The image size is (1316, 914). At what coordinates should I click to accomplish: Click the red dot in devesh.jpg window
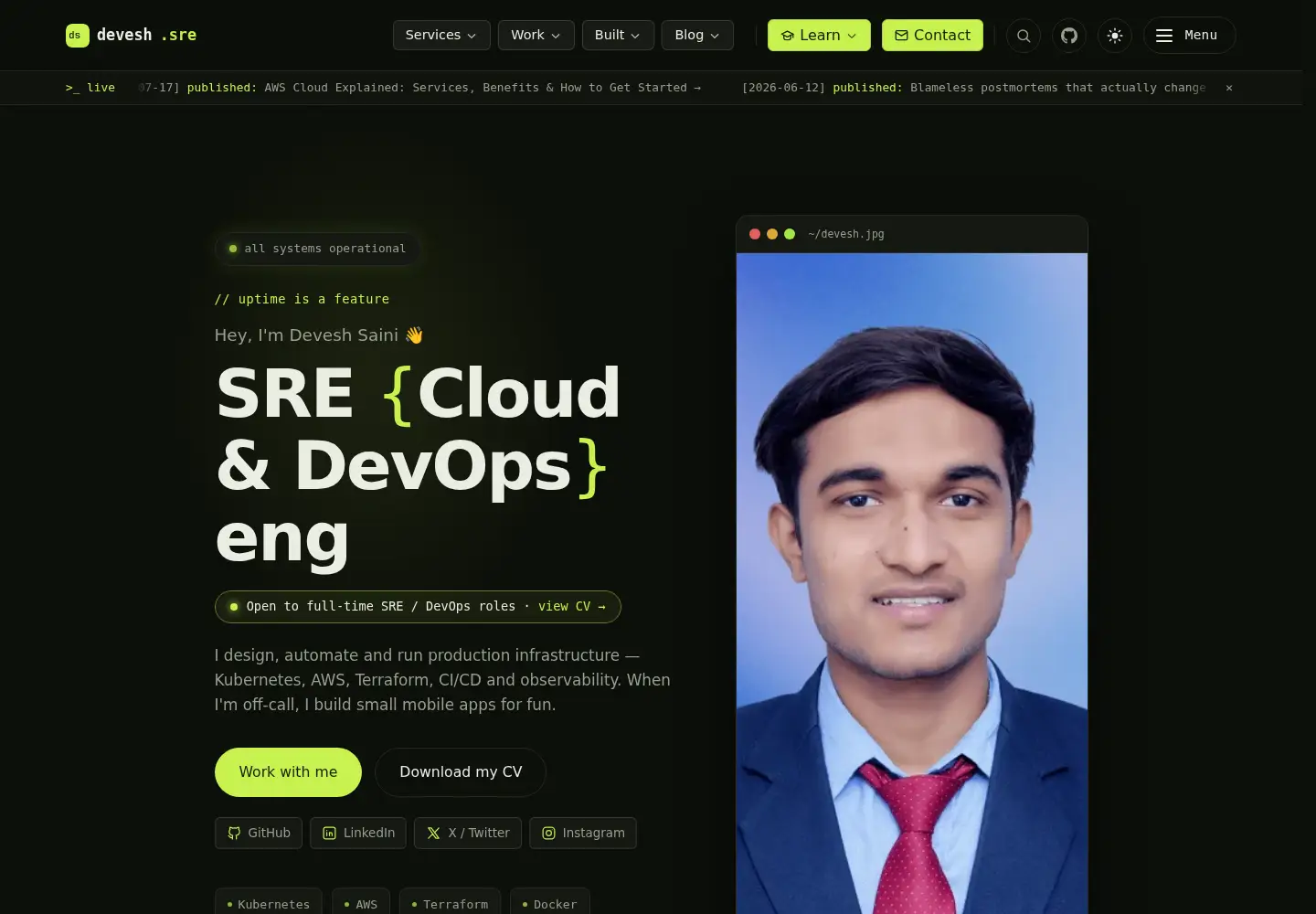coord(755,234)
